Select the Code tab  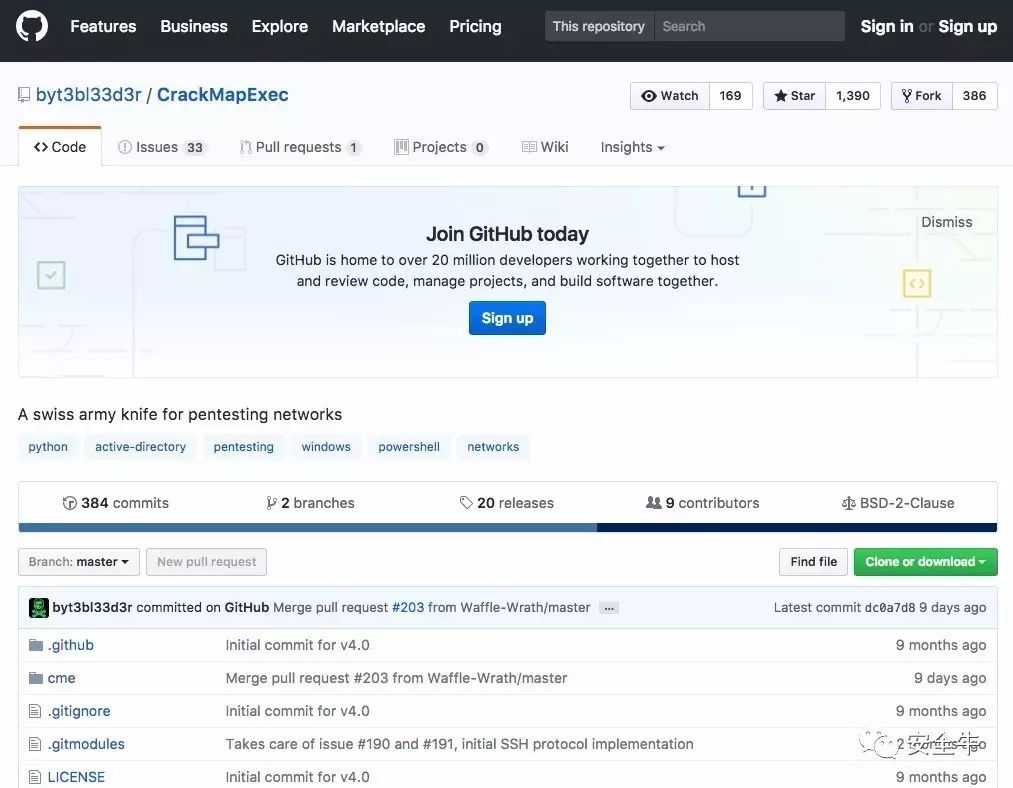coord(60,147)
